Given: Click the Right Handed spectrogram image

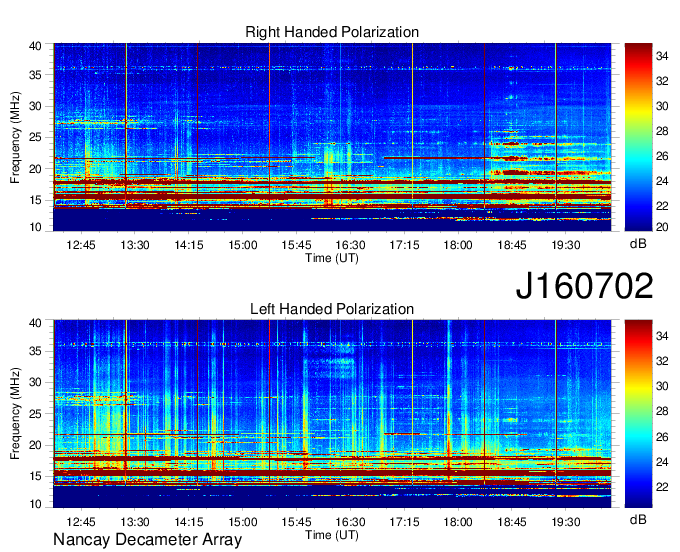Looking at the screenshot, I should (x=332, y=137).
